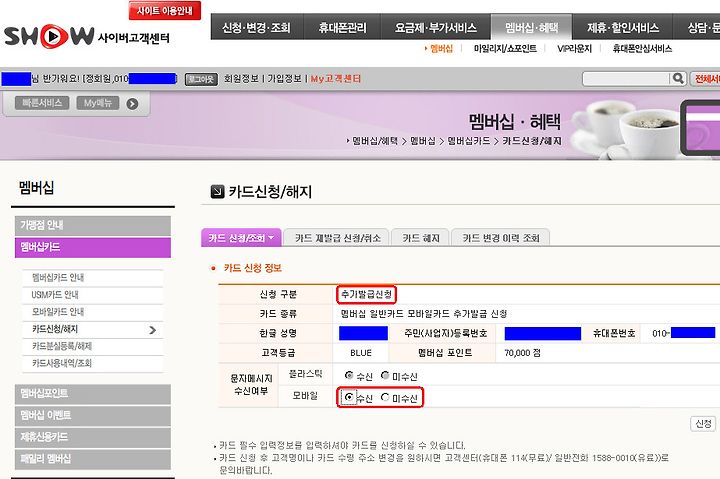This screenshot has width=720, height=479.
Task: Select 플라스틱 수신 radio button
Action: tap(349, 376)
